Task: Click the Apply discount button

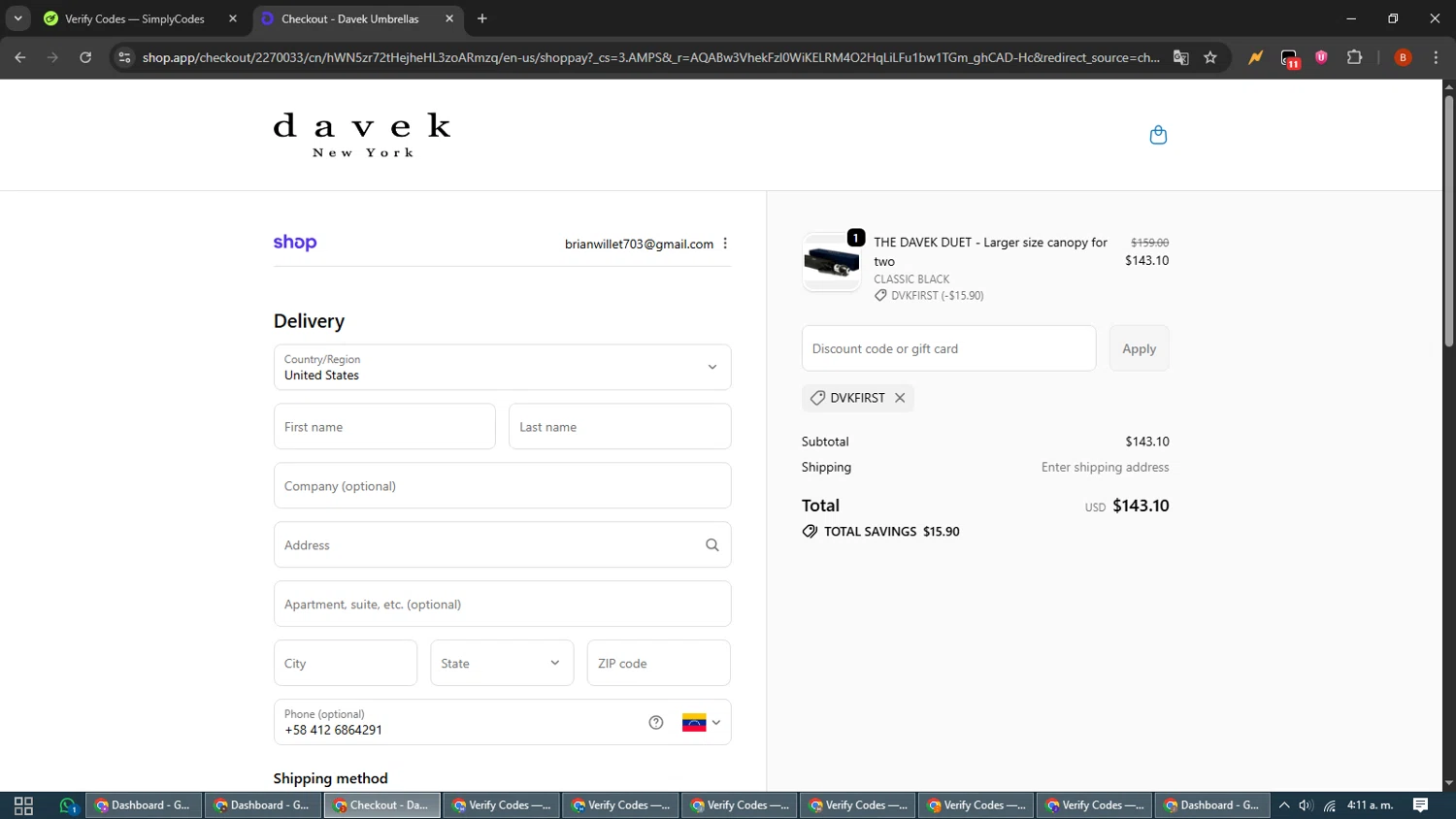Action: tap(1139, 348)
